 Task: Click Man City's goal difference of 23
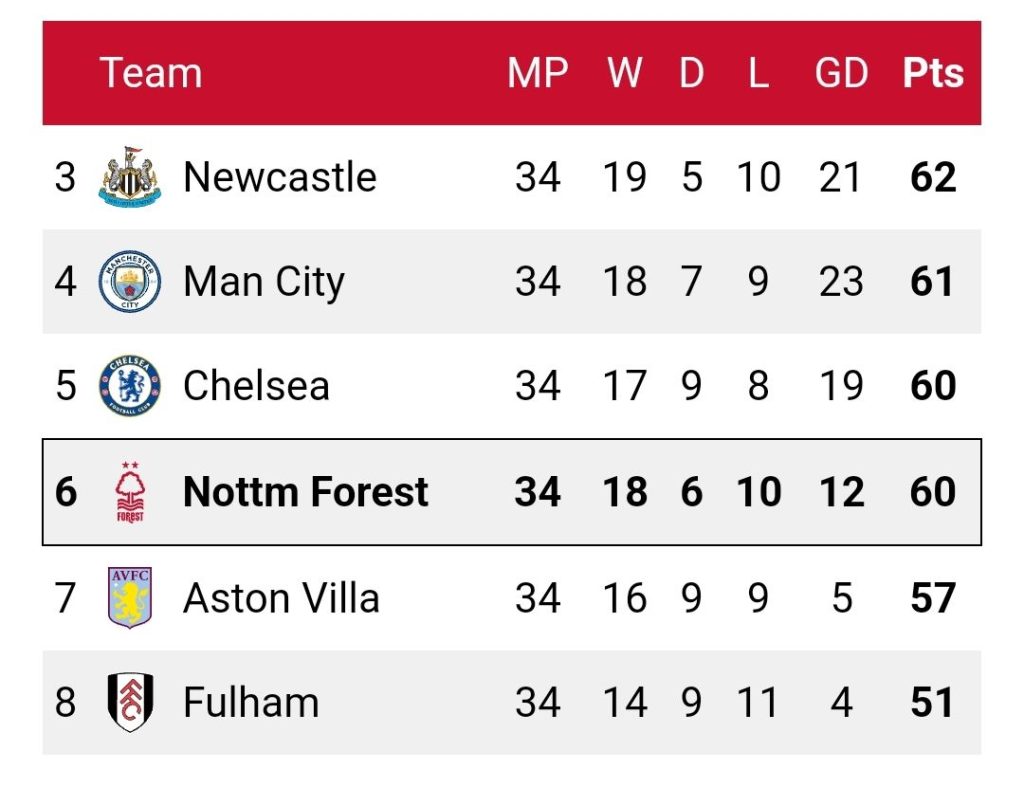tap(841, 281)
